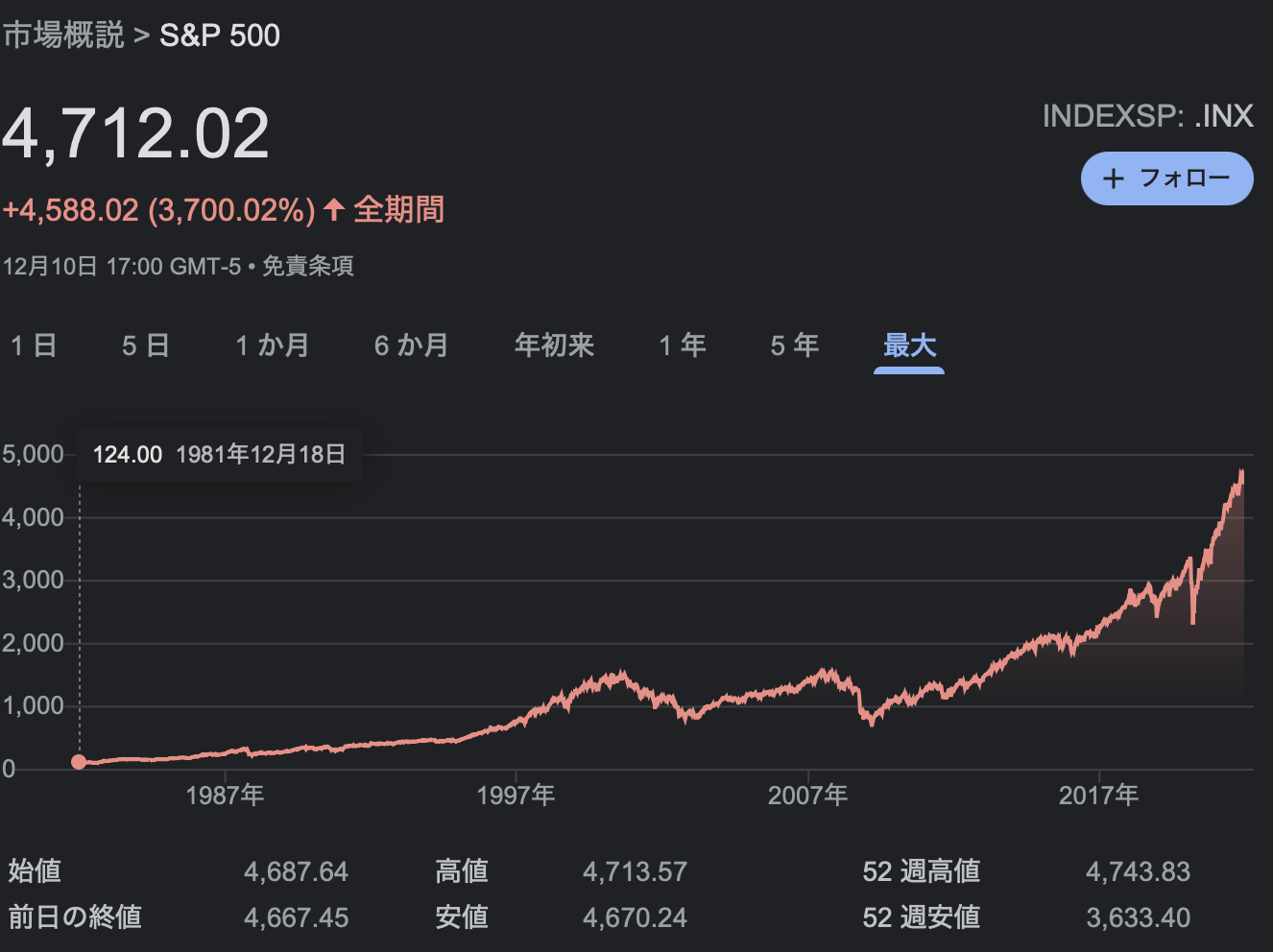Click the 前日の終値 value 4,667.45
The height and width of the screenshot is (952, 1273).
tap(296, 917)
